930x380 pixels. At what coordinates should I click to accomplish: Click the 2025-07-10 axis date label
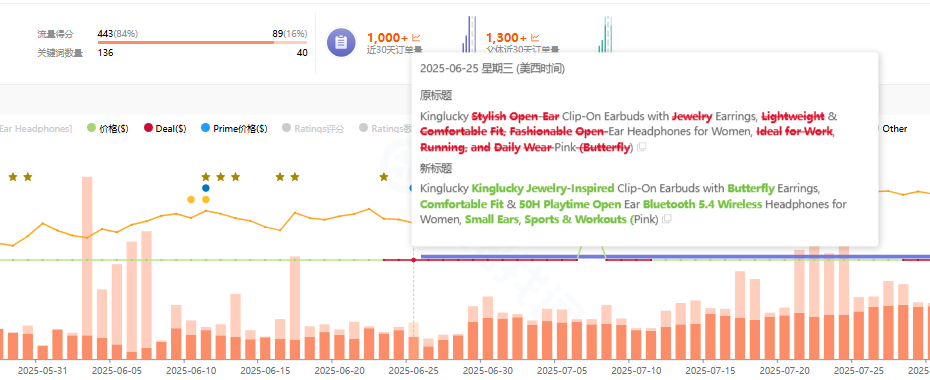click(x=636, y=371)
